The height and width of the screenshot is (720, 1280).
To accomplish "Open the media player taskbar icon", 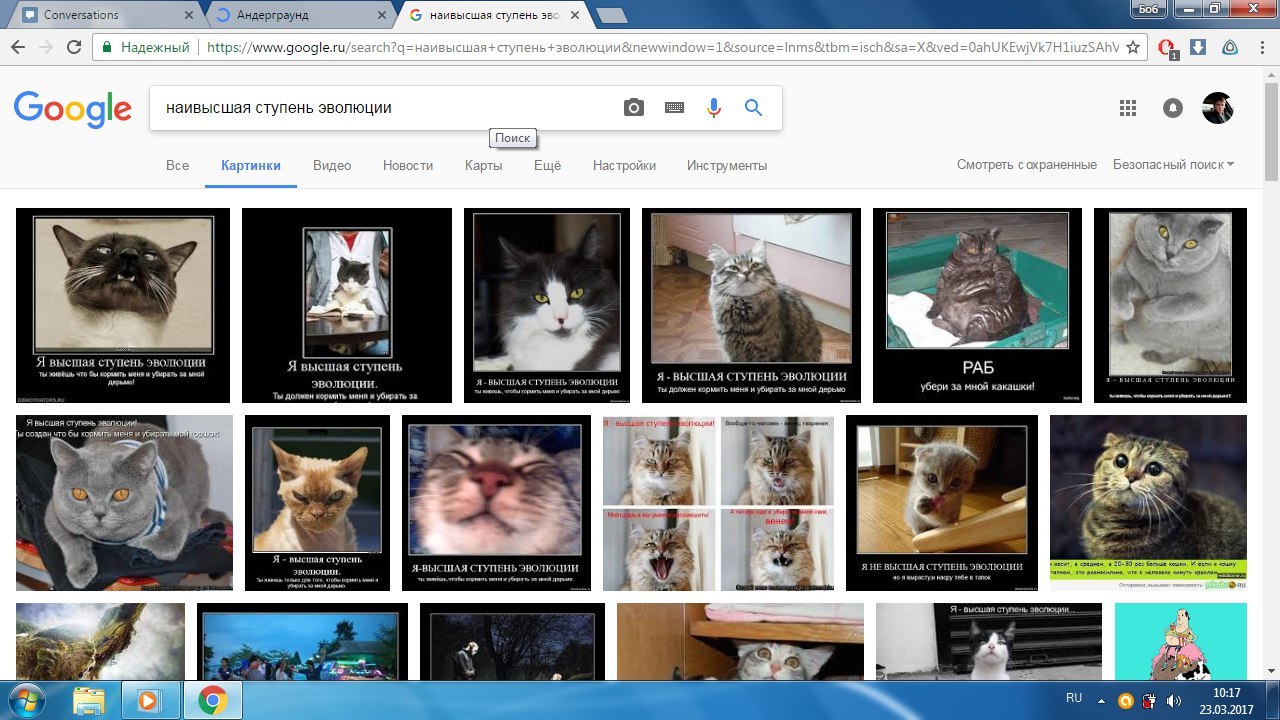I will 149,699.
